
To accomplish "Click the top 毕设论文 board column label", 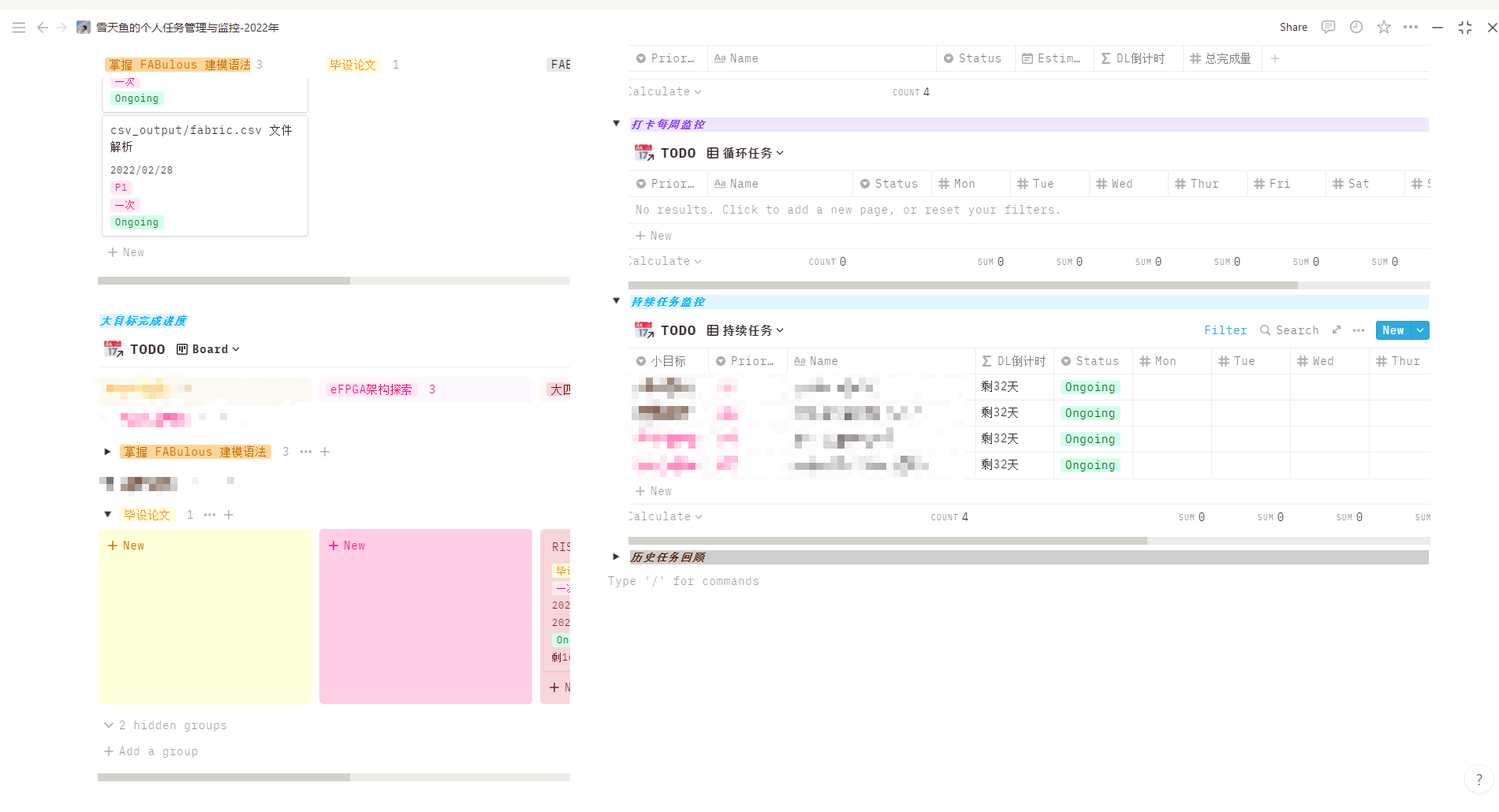I will tap(353, 65).
